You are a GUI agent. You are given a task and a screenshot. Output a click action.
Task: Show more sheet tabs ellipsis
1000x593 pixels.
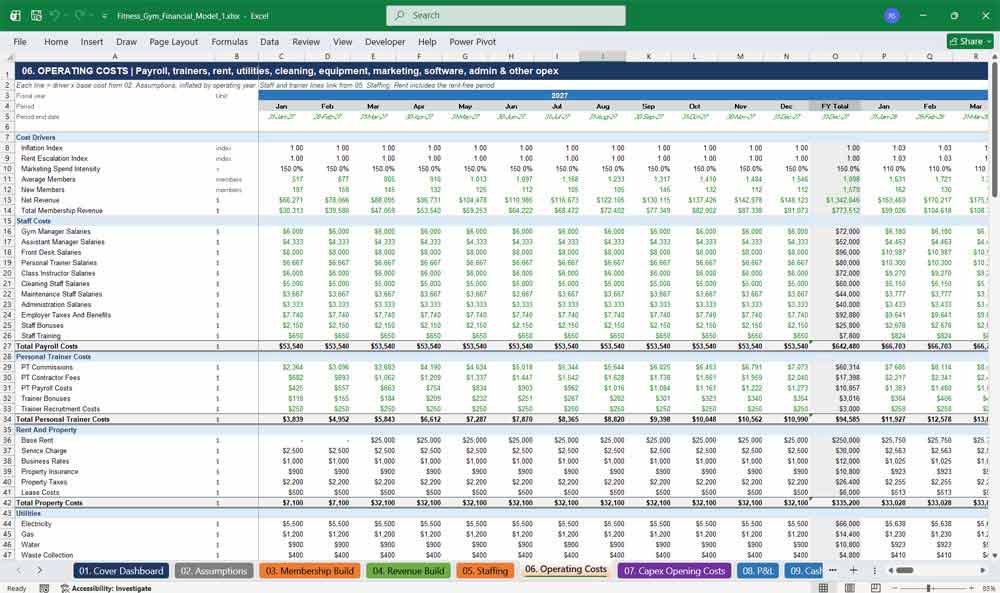[x=832, y=571]
